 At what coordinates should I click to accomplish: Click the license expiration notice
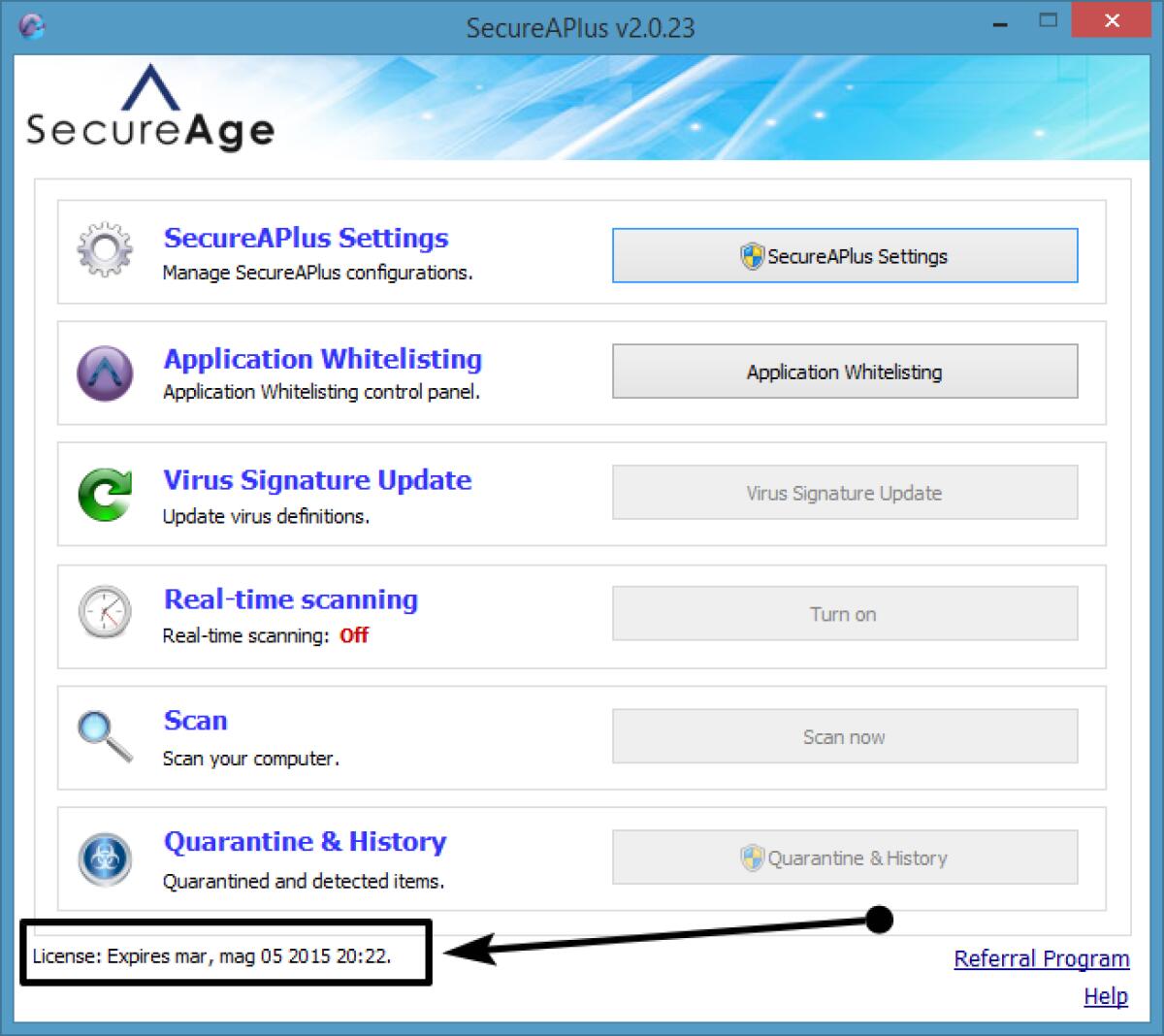click(210, 955)
